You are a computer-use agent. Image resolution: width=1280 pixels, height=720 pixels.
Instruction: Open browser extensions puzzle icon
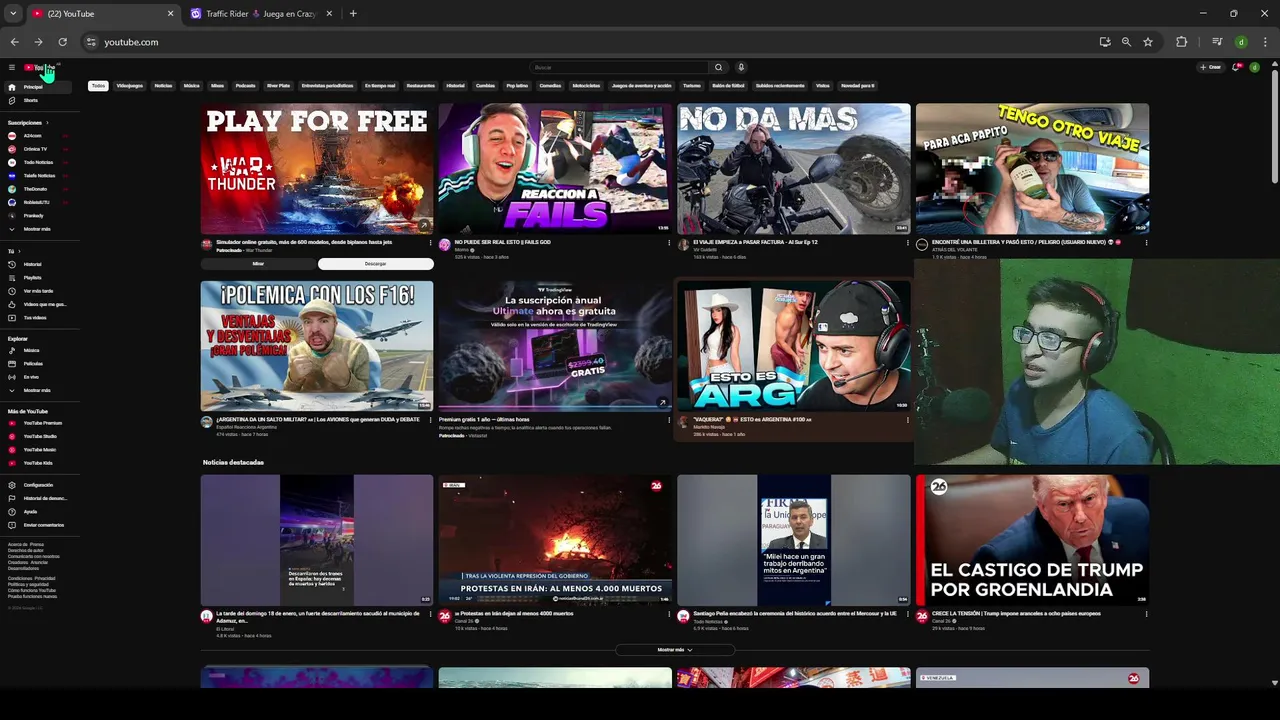click(x=1182, y=42)
